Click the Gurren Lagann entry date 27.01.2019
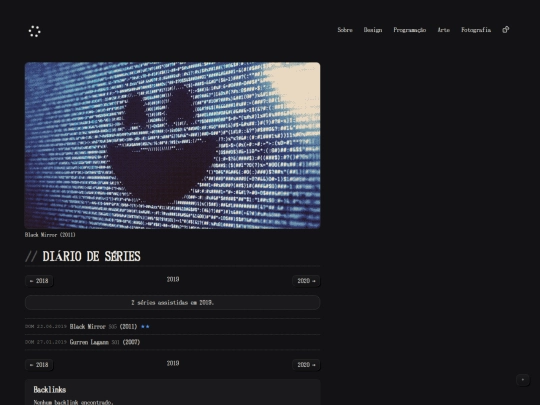This screenshot has width=540, height=405. 46,342
